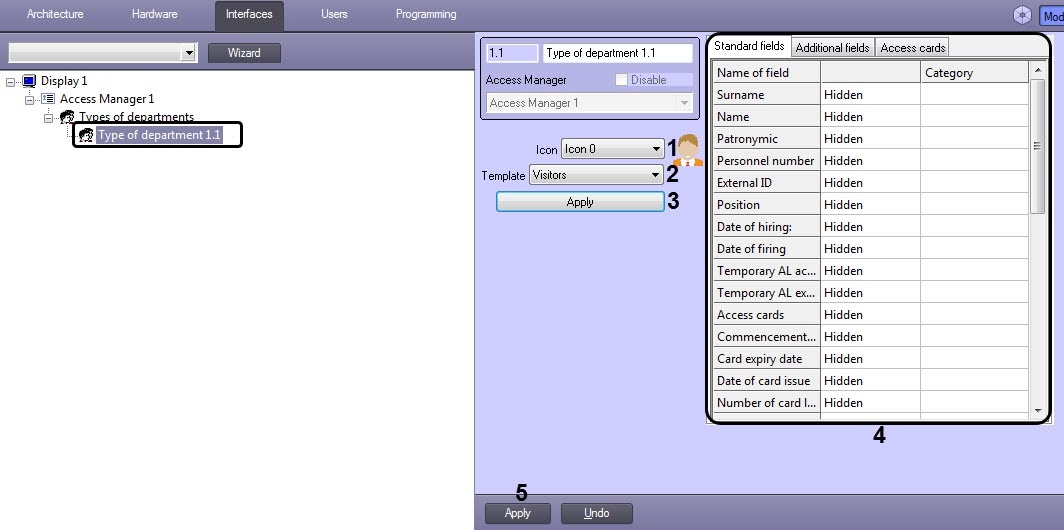Click the round gear icon at top right
Image resolution: width=1064 pixels, height=530 pixels.
tap(1022, 16)
